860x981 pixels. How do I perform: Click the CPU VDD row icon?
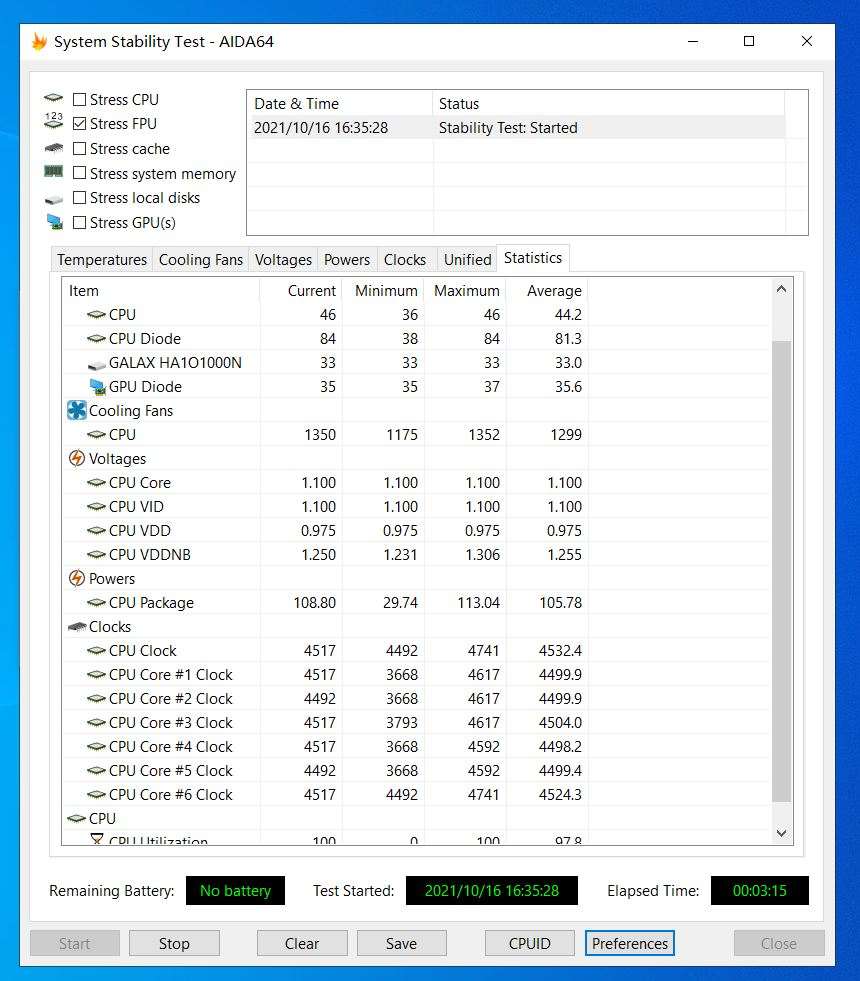[x=96, y=531]
